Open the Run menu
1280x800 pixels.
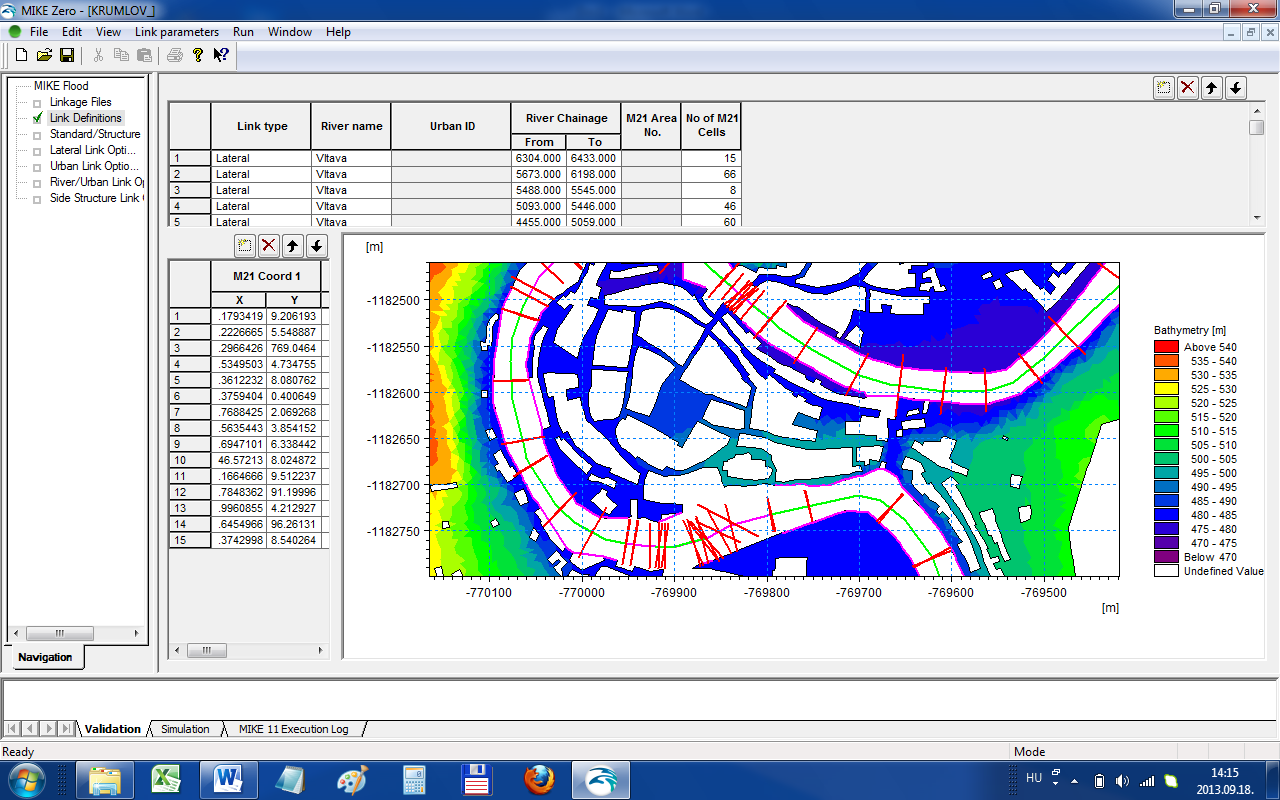click(243, 32)
